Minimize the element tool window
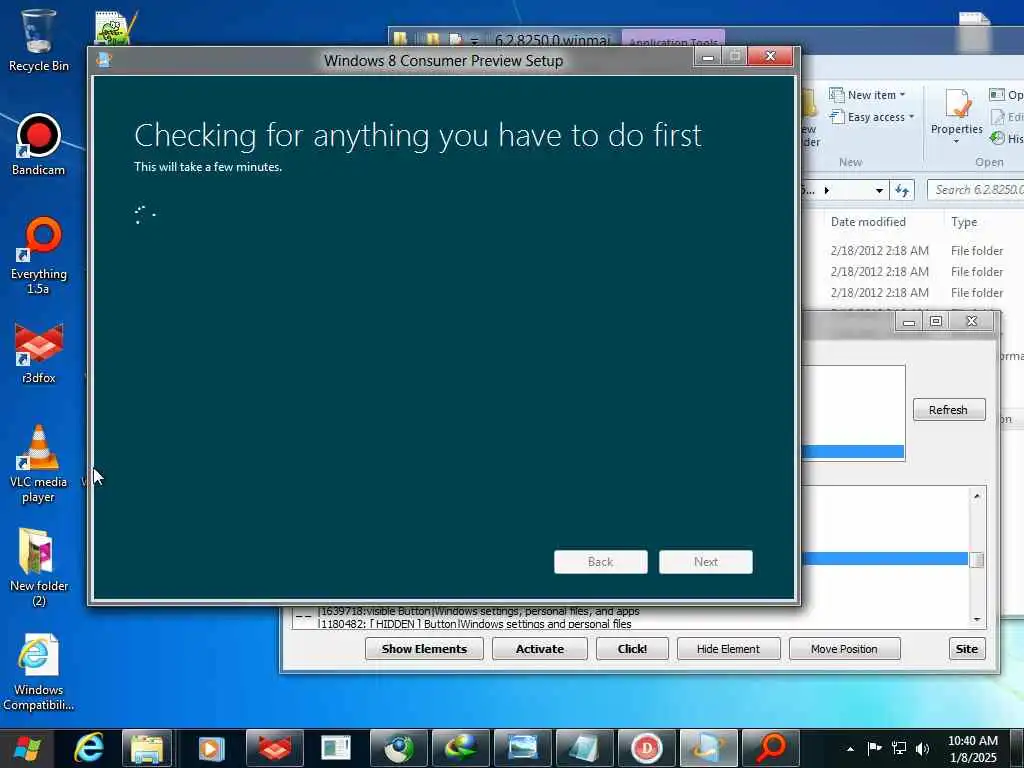The height and width of the screenshot is (768, 1024). 908,321
